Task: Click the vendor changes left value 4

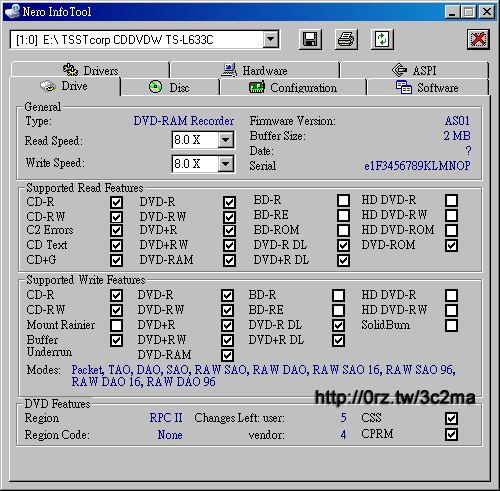Action: coord(343,435)
